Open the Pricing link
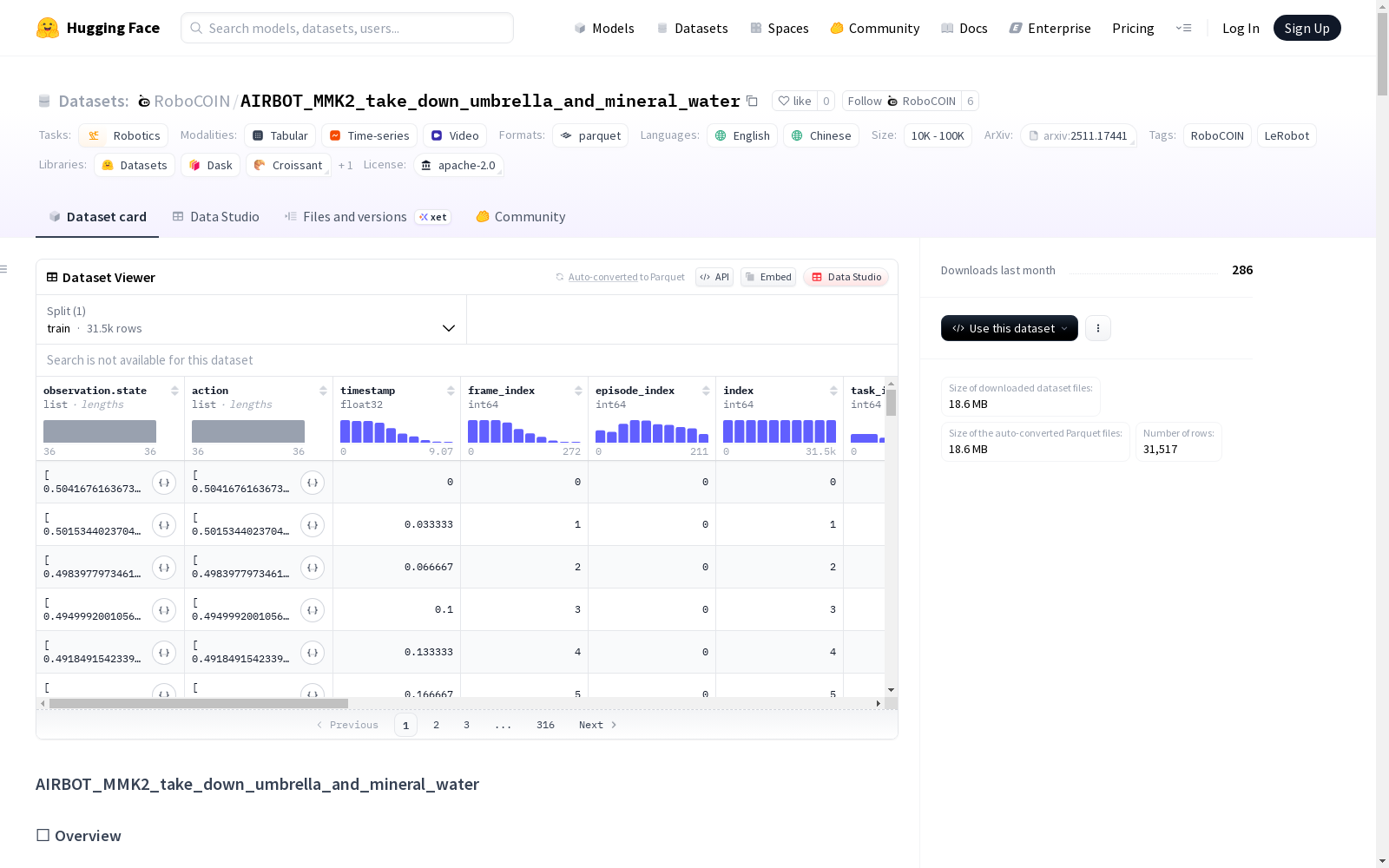This screenshot has width=1389, height=868. 1133,28
